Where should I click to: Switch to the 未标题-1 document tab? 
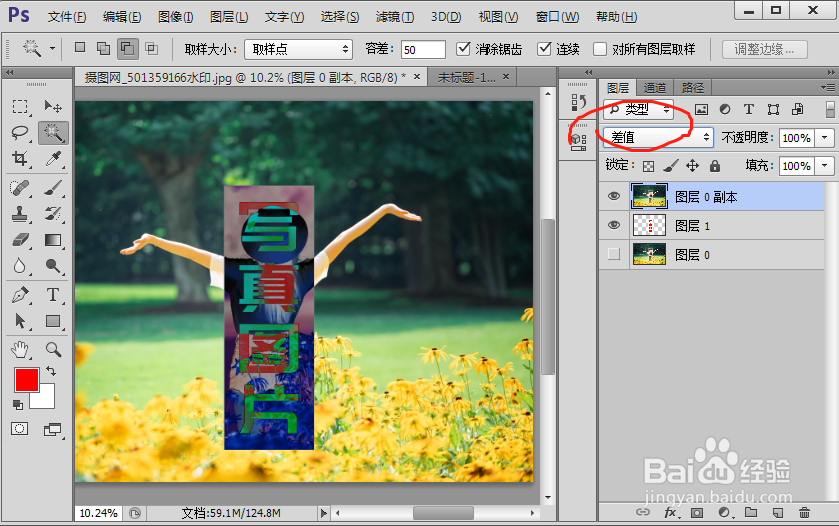(x=467, y=78)
